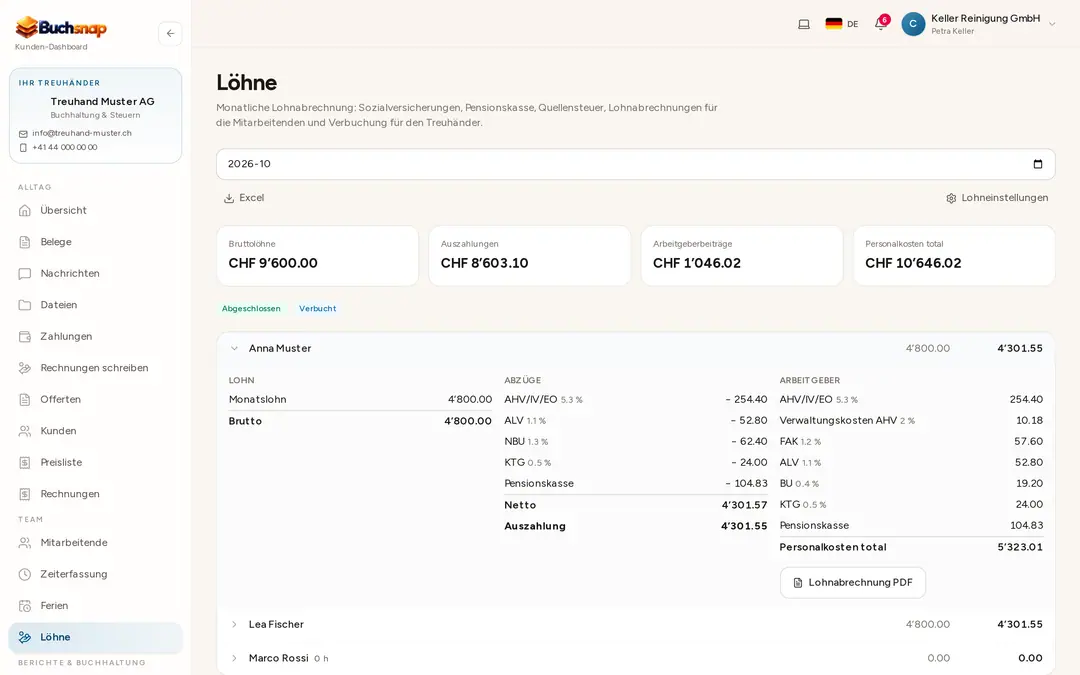The width and height of the screenshot is (1080, 675).
Task: Click the Kunden people icon
Action: pos(25,431)
